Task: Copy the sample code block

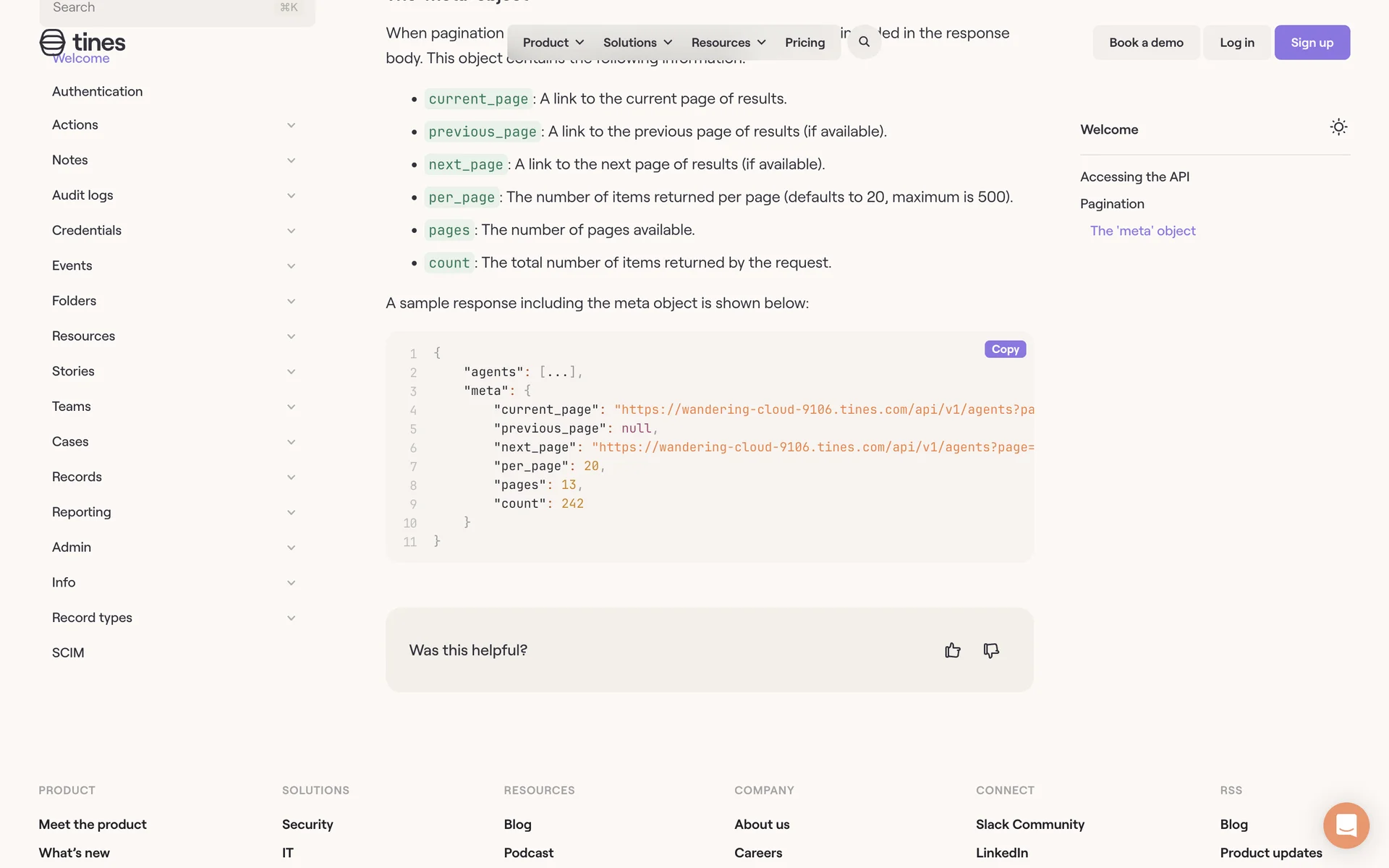Action: click(1005, 349)
